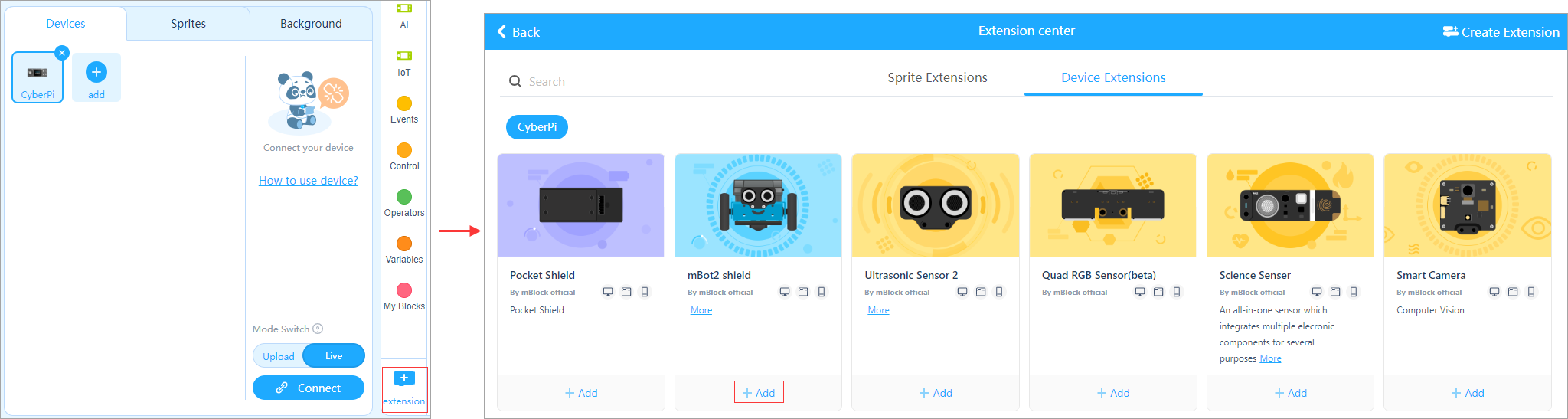Click mobile platform icon on Ultrasonic Sensor 2
The width and height of the screenshot is (1568, 419).
[x=999, y=292]
